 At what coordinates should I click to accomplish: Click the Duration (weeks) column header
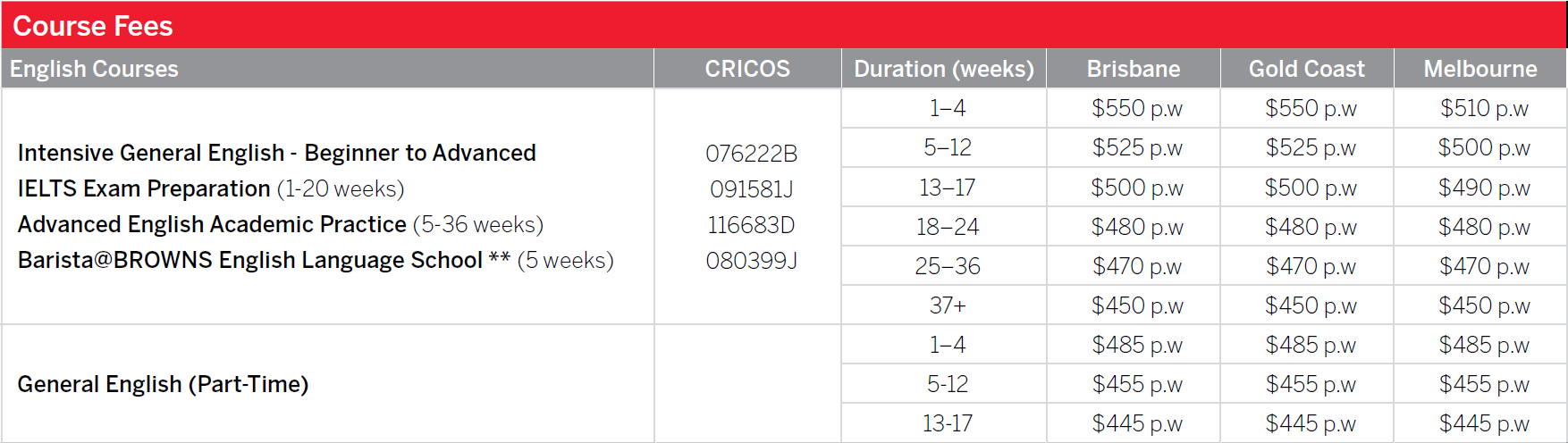943,69
